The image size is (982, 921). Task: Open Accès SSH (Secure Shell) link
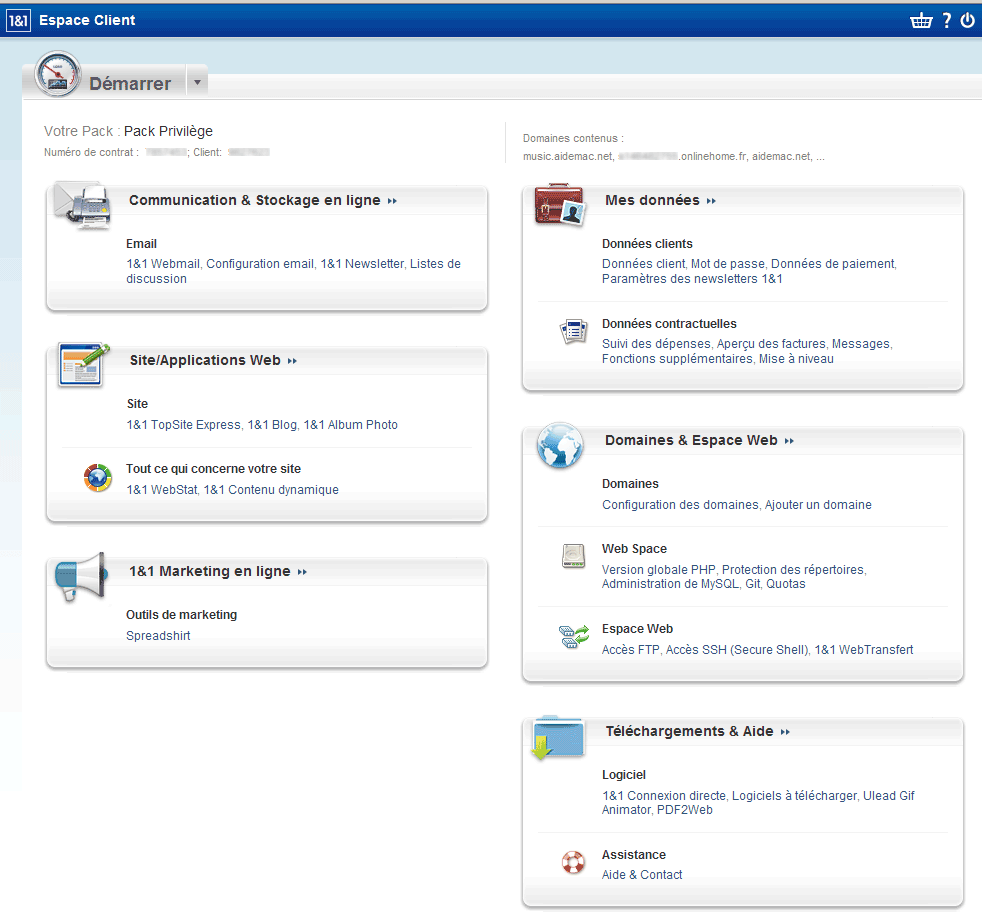pos(737,651)
